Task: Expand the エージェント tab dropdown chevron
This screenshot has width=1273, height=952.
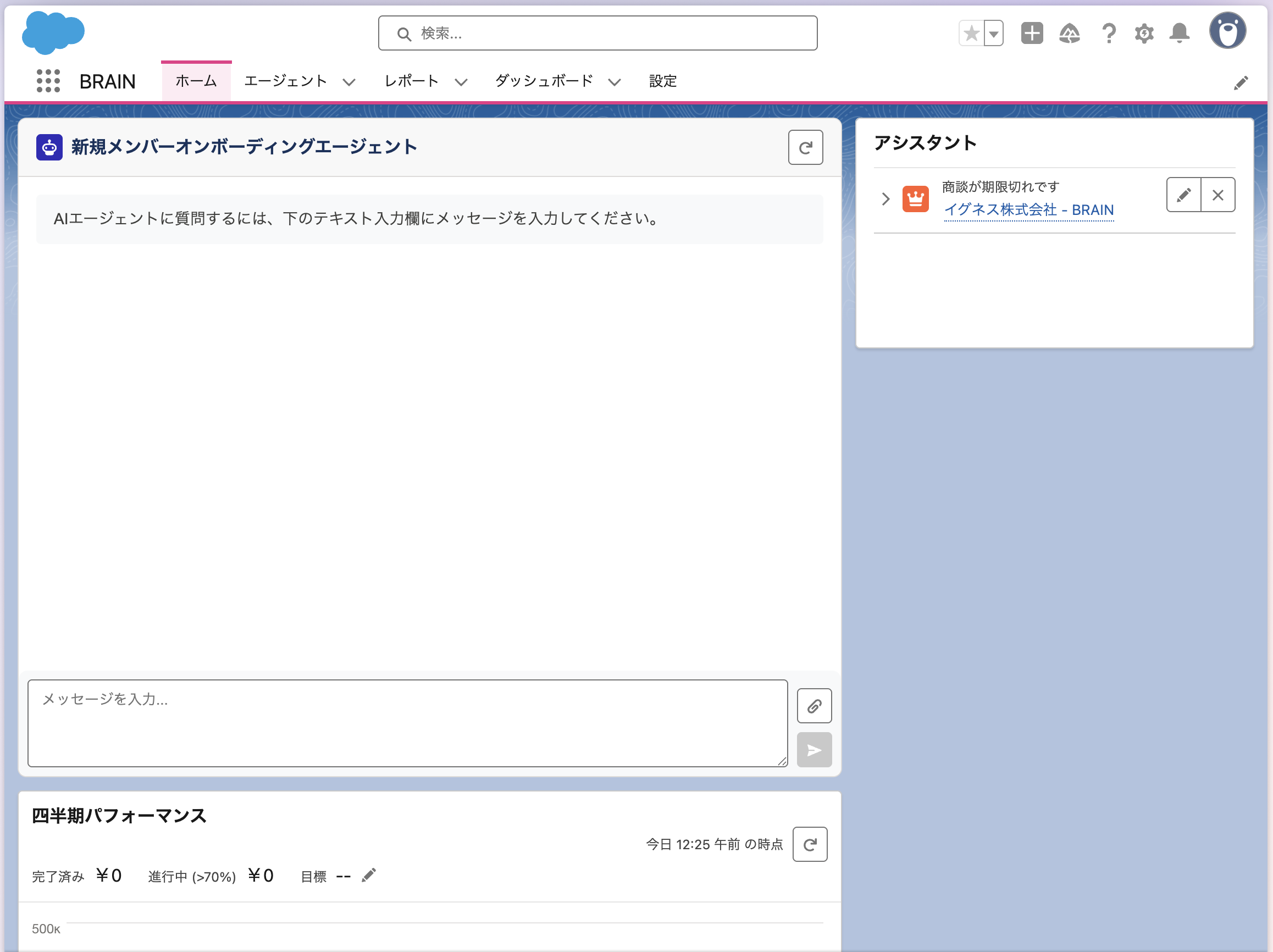Action: 348,82
